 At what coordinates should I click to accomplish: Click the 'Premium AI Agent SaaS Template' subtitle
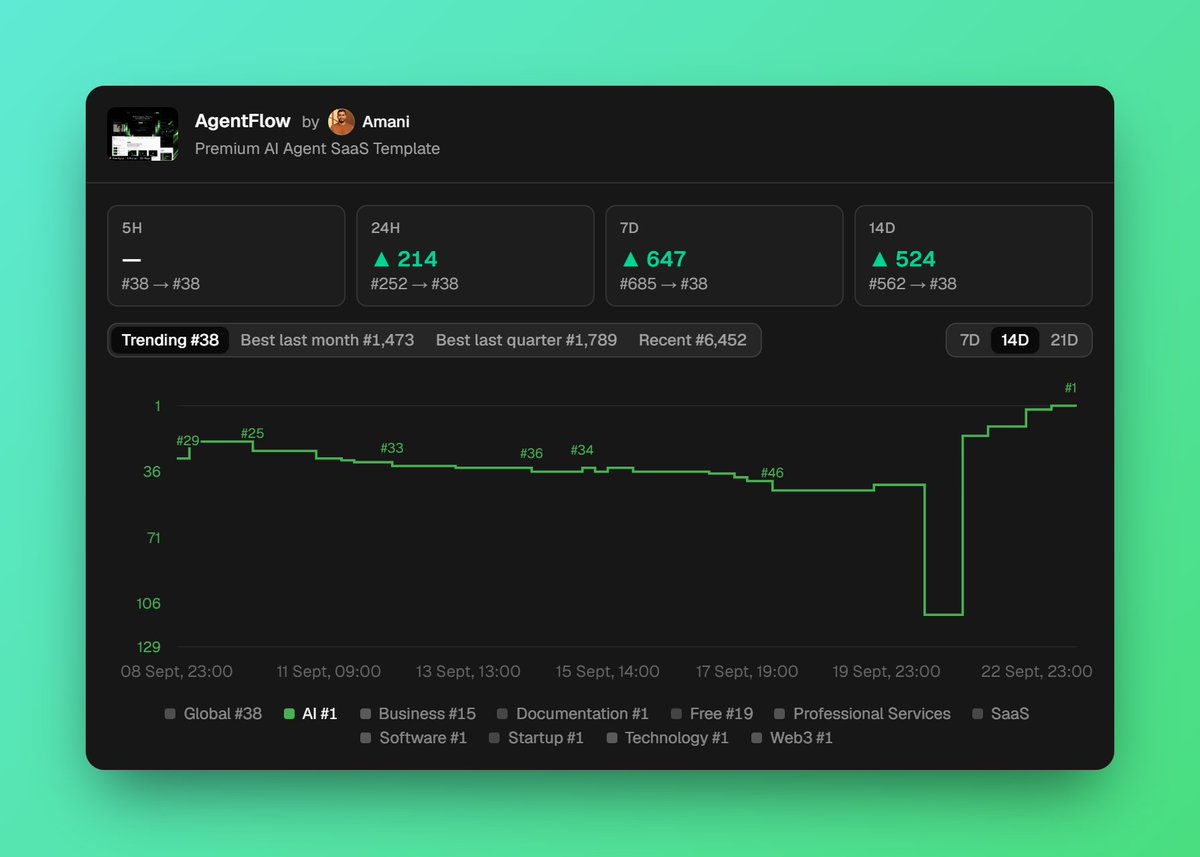(317, 148)
